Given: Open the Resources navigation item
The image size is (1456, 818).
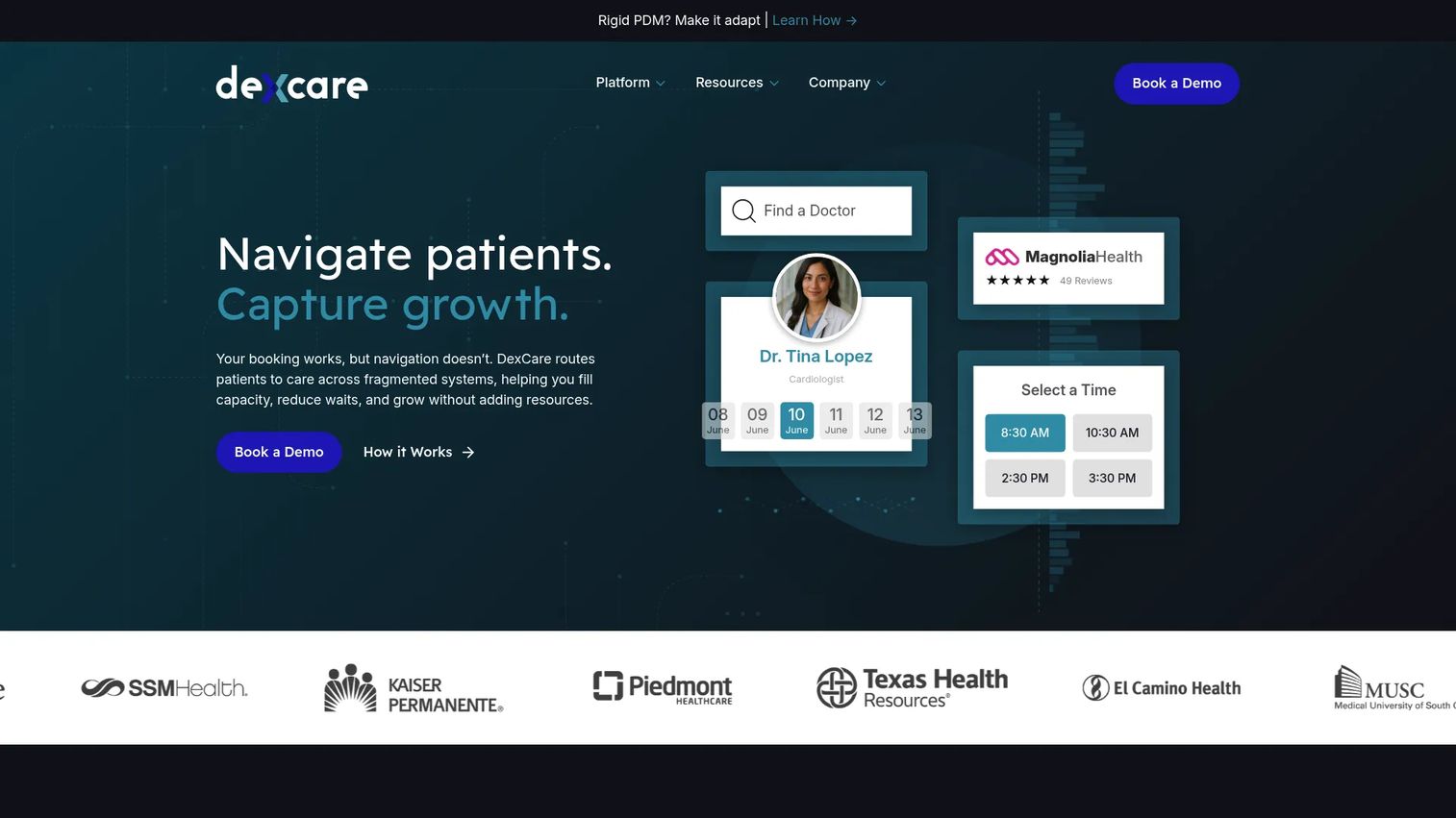Looking at the screenshot, I should (x=738, y=83).
